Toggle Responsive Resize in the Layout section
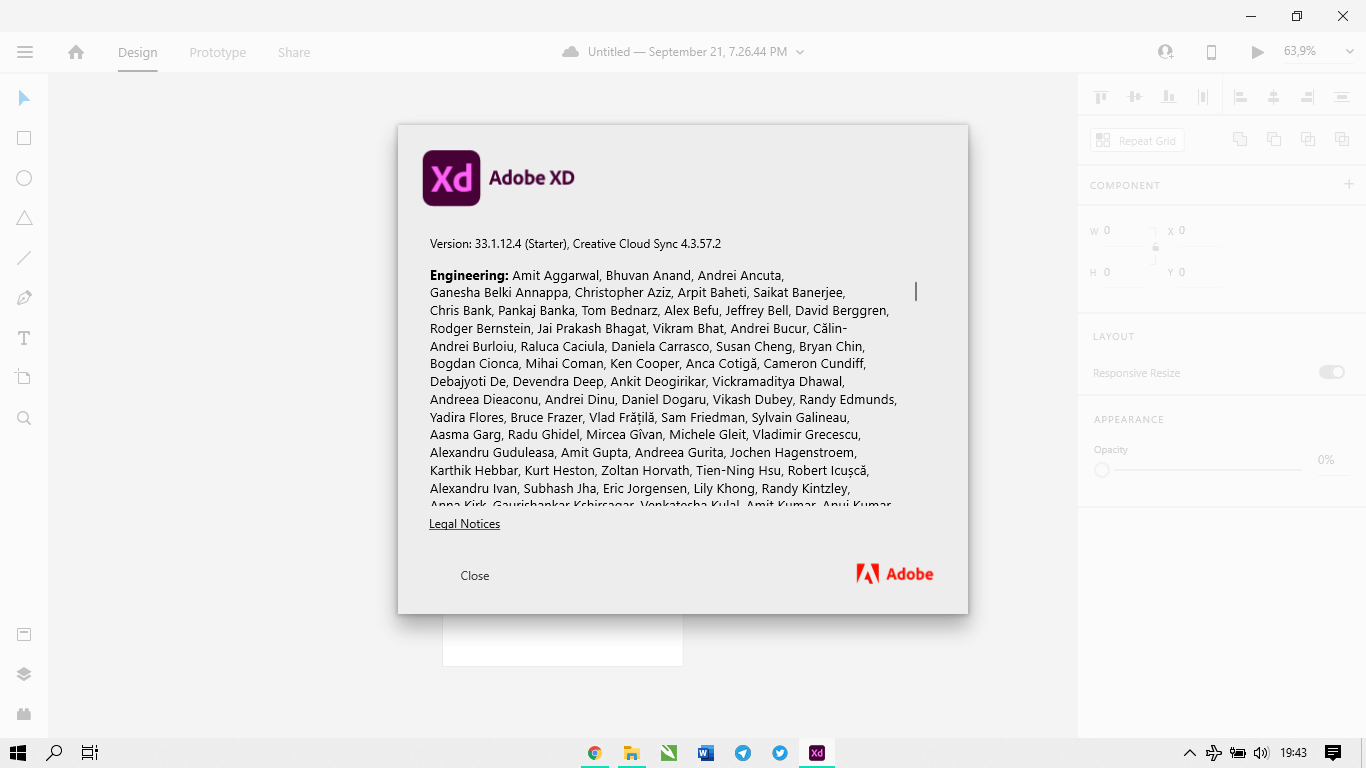This screenshot has width=1366, height=768. pyautogui.click(x=1331, y=371)
